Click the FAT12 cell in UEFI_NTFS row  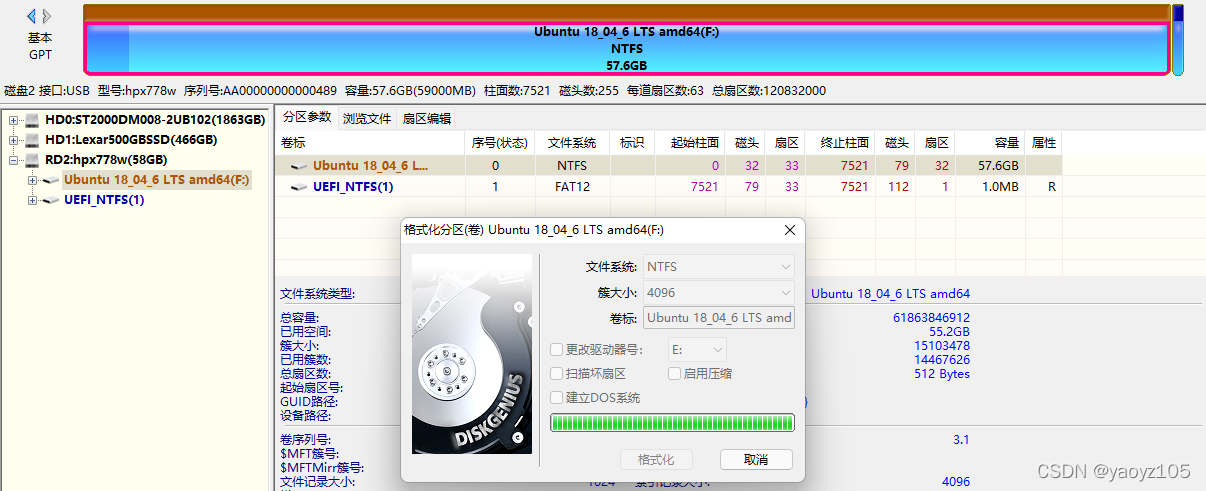tap(572, 187)
